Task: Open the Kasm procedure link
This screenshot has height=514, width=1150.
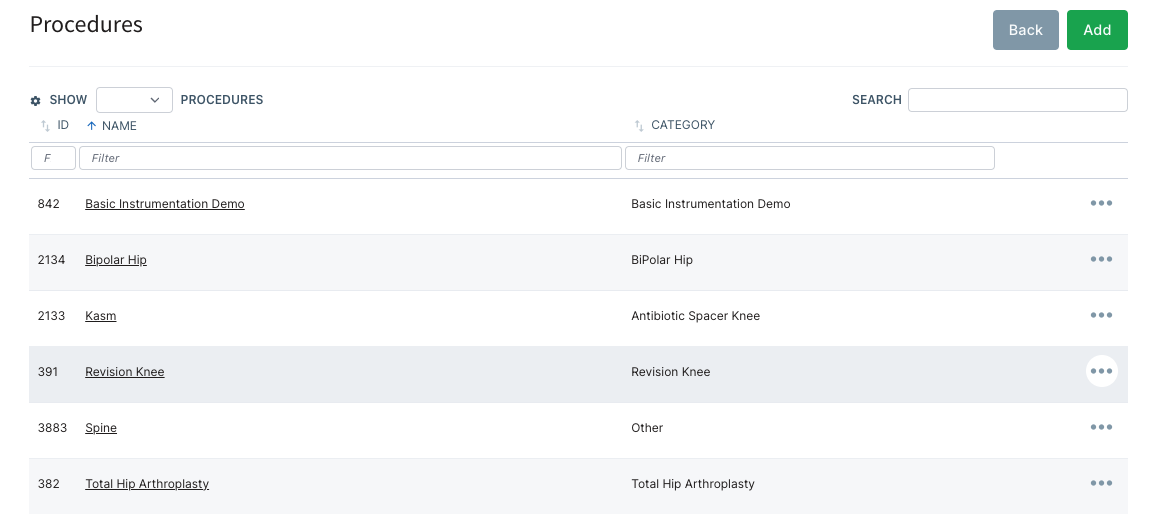Action: click(100, 316)
